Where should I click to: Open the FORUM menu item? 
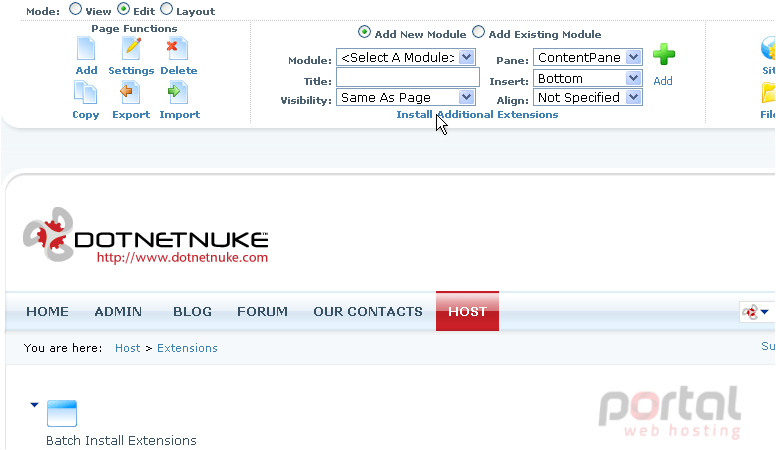click(x=262, y=311)
